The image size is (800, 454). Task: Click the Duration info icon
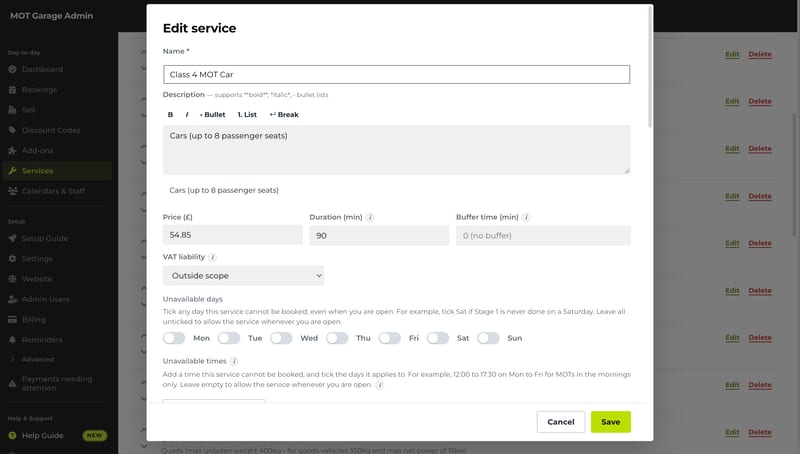(x=370, y=217)
